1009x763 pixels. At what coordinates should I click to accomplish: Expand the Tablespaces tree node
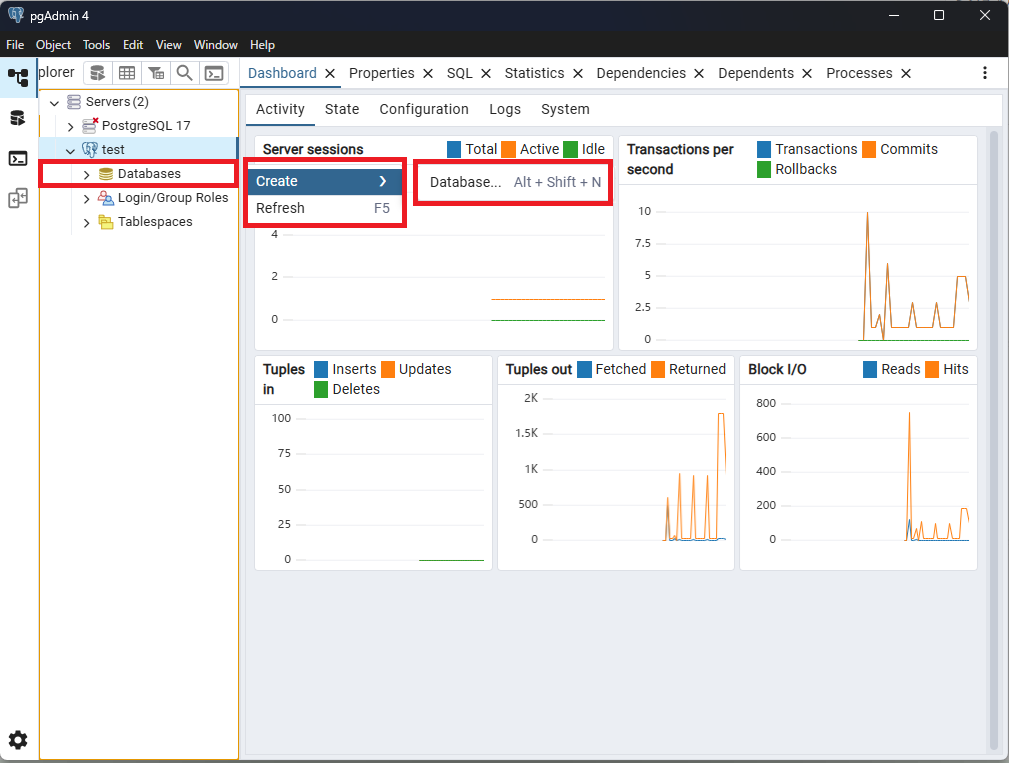[86, 223]
